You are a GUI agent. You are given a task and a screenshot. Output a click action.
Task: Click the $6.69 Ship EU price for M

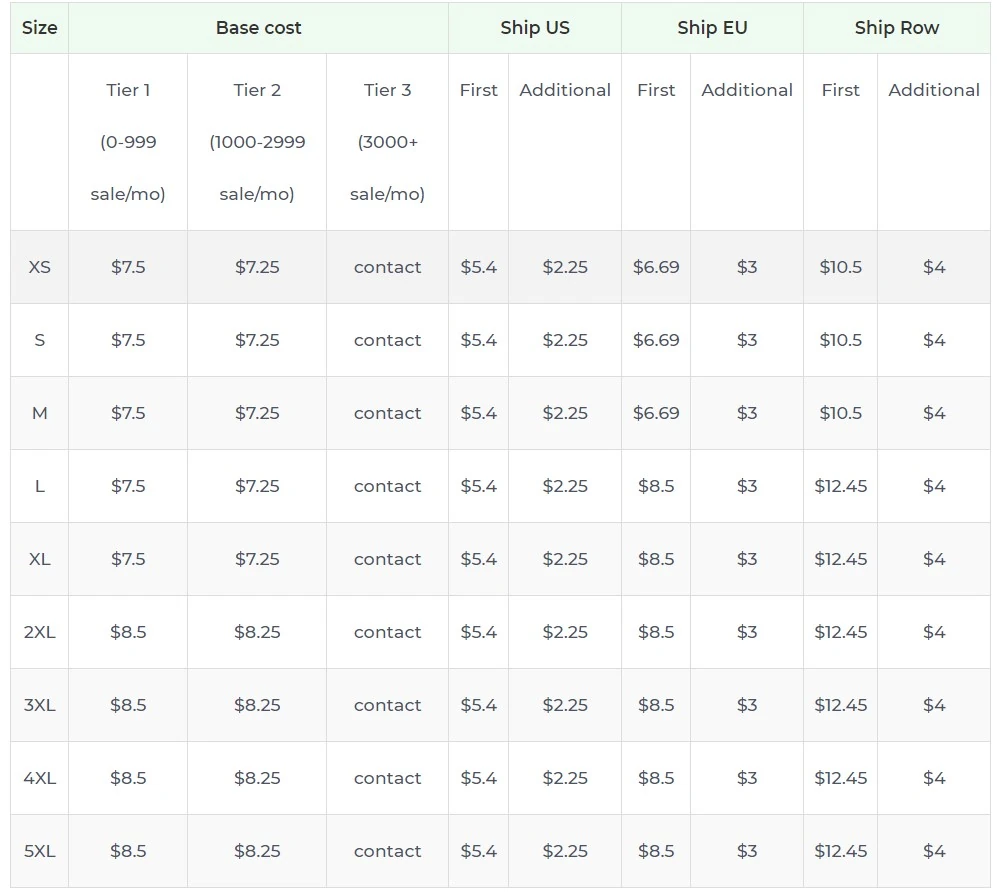[x=655, y=413]
